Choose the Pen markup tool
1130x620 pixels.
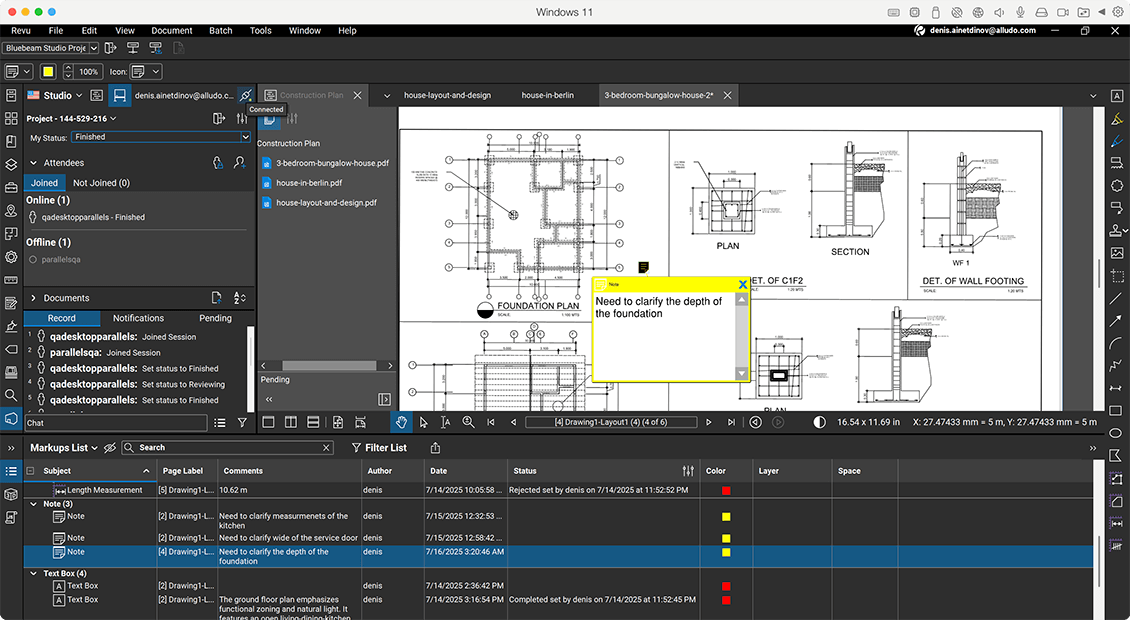tap(1117, 141)
